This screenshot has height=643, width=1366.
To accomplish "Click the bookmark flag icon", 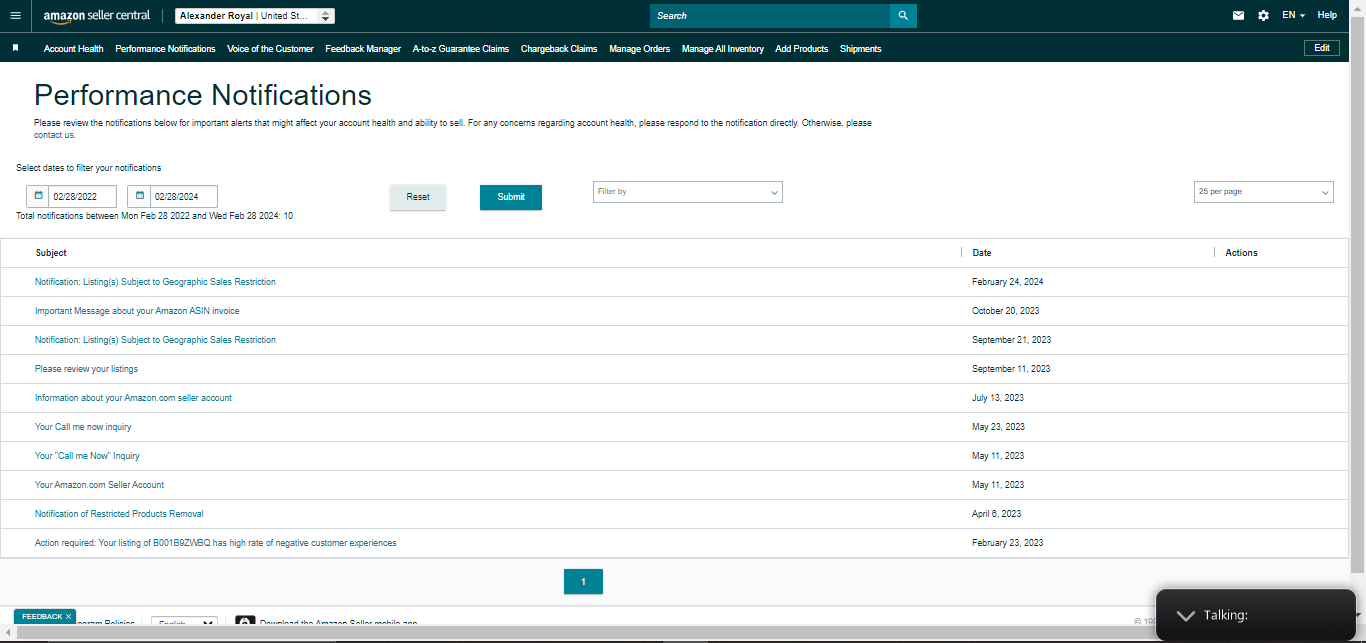I will (x=15, y=48).
